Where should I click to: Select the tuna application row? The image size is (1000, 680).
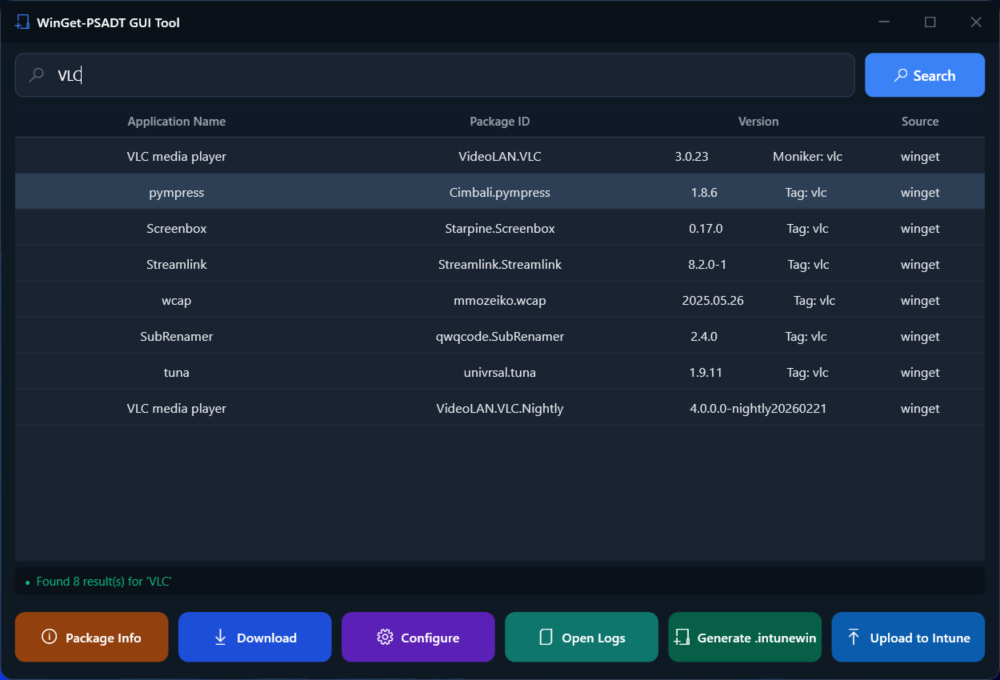coord(500,372)
